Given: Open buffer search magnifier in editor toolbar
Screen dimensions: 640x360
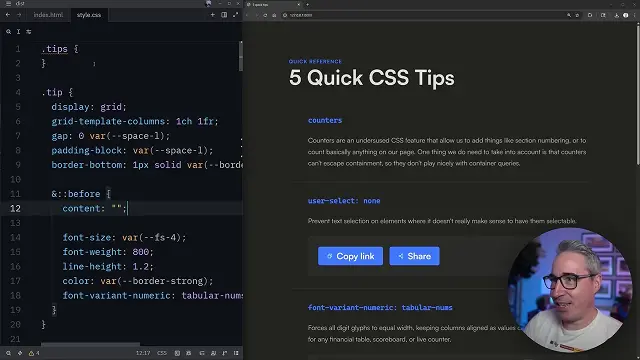Looking at the screenshot, I should point(9,31).
